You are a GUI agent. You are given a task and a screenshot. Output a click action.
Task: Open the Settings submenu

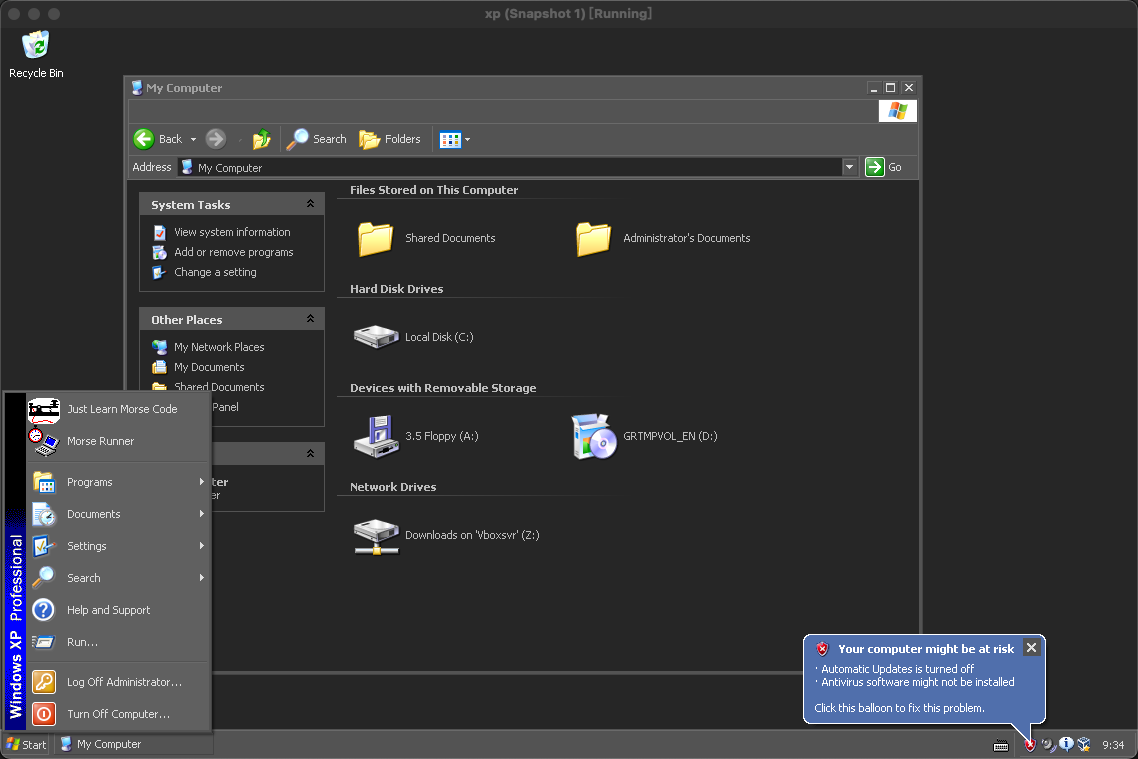[119, 546]
